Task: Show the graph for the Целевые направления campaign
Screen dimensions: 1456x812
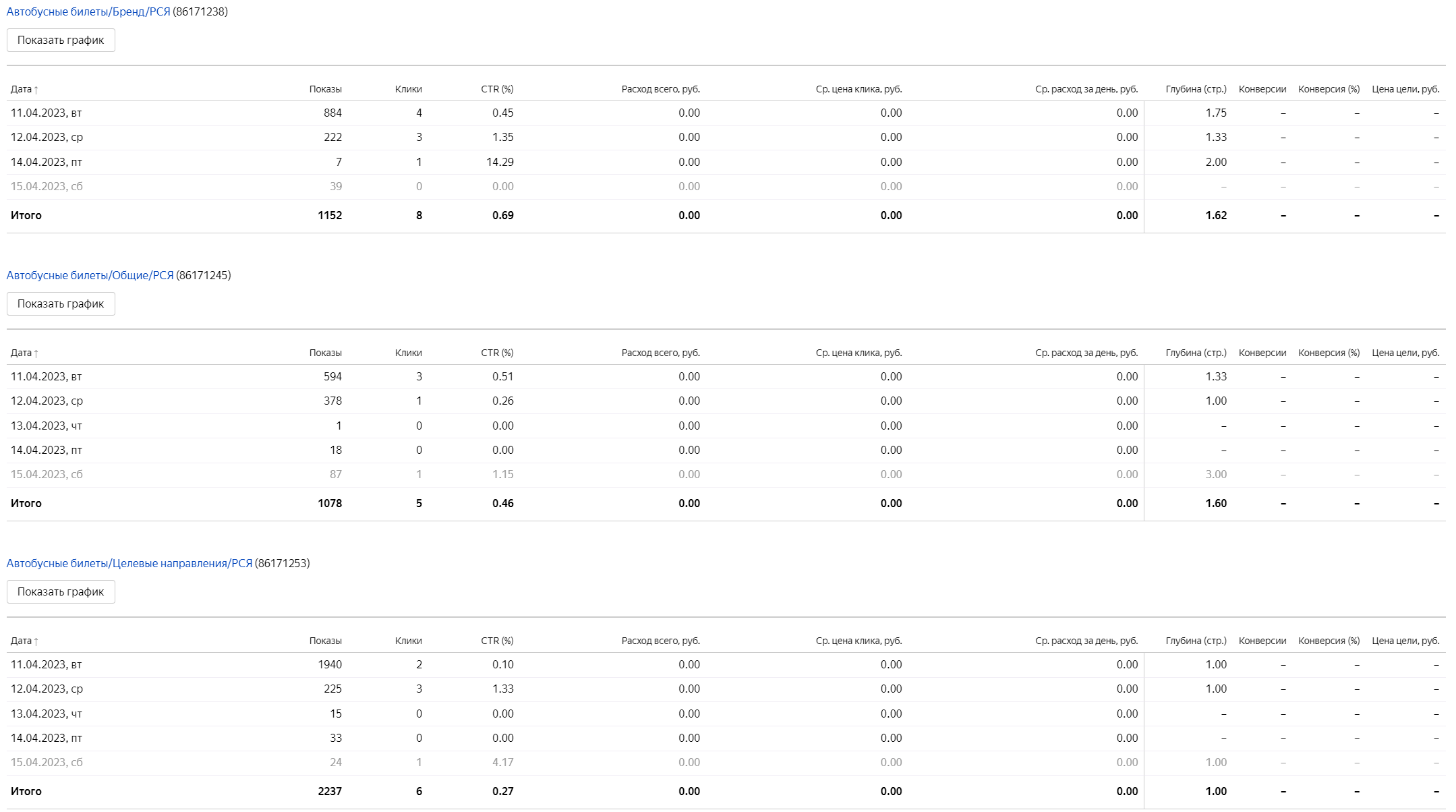Action: coord(61,592)
